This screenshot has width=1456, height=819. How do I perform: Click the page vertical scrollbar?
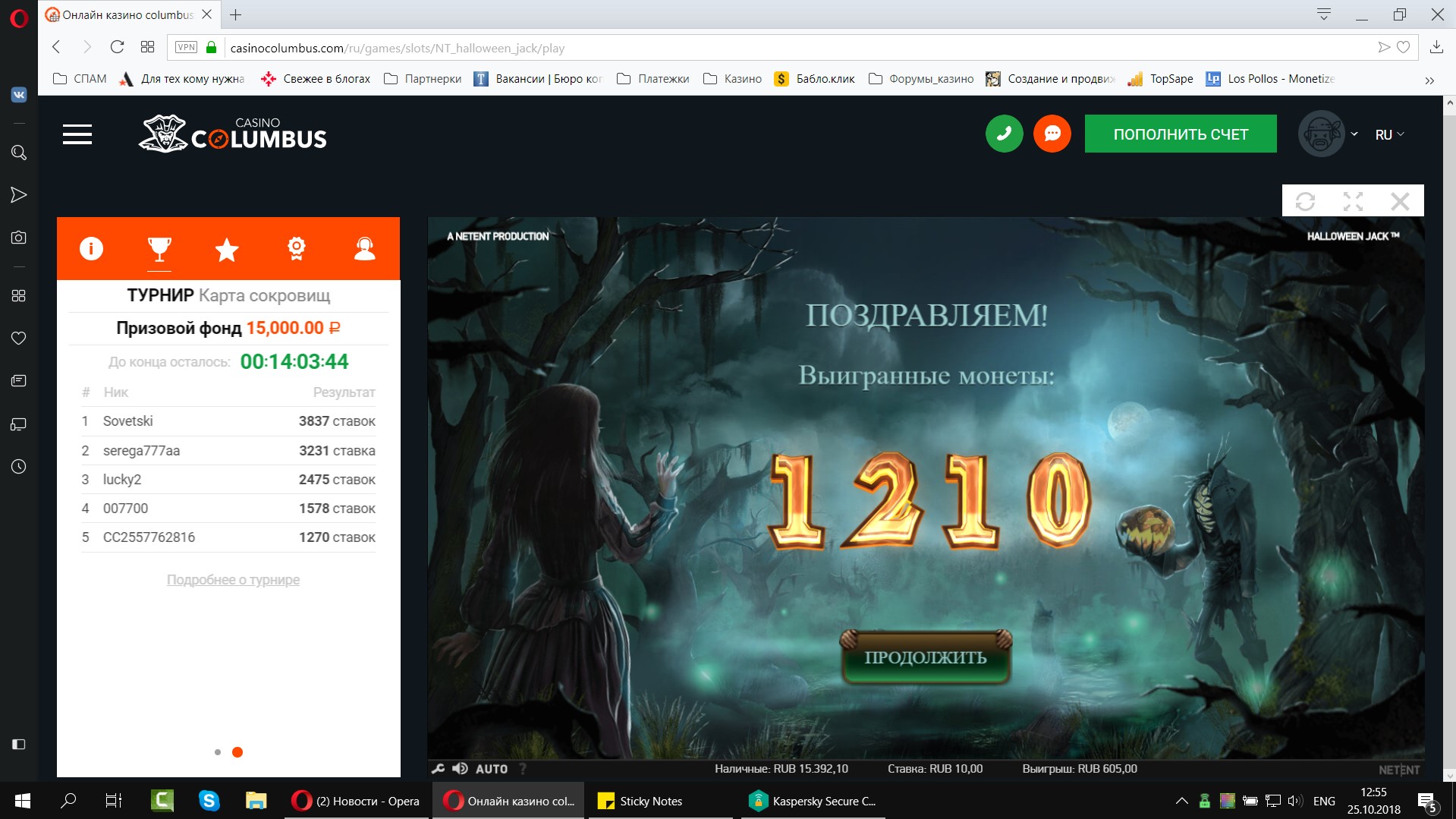point(1450,438)
